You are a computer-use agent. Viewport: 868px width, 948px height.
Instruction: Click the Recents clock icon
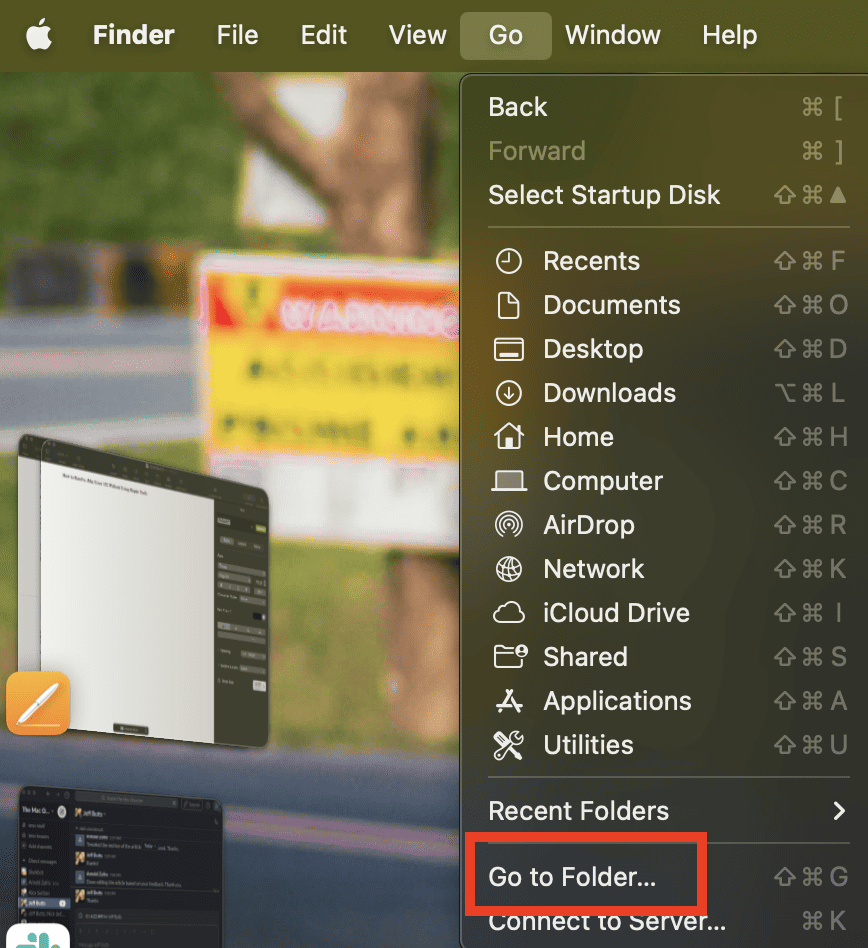click(509, 261)
